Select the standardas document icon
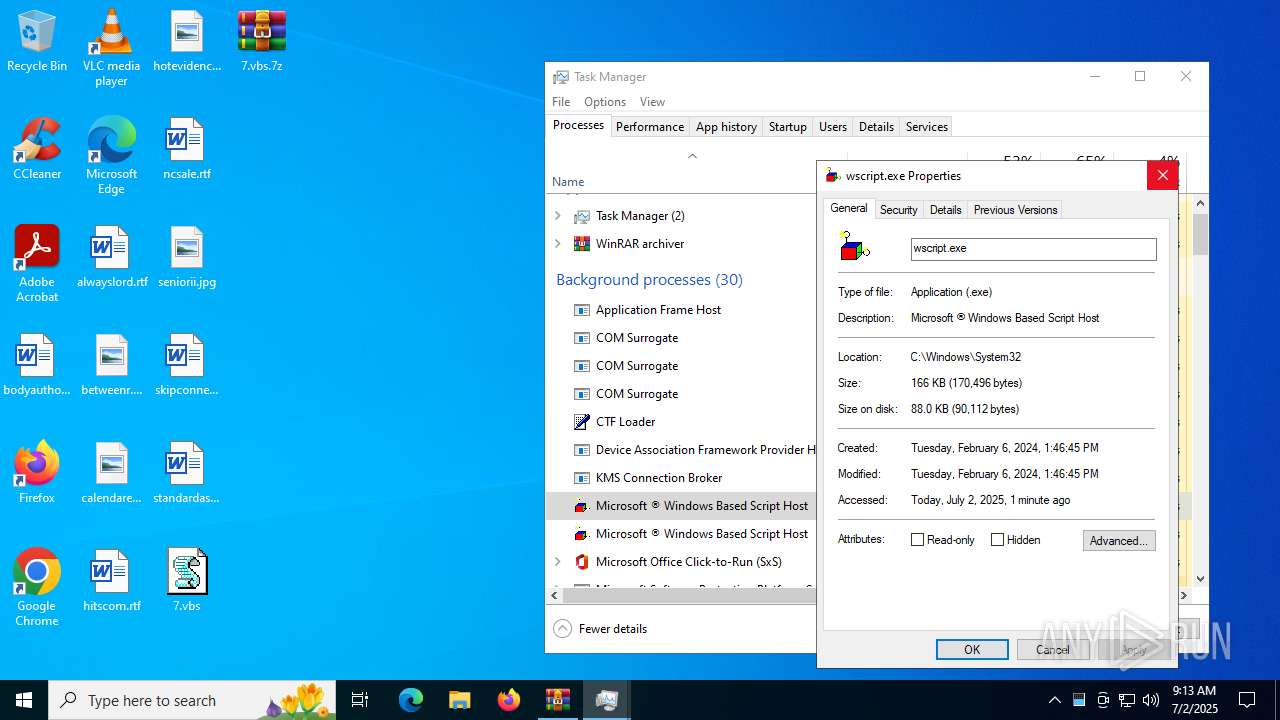This screenshot has height=720, width=1280. point(187,473)
